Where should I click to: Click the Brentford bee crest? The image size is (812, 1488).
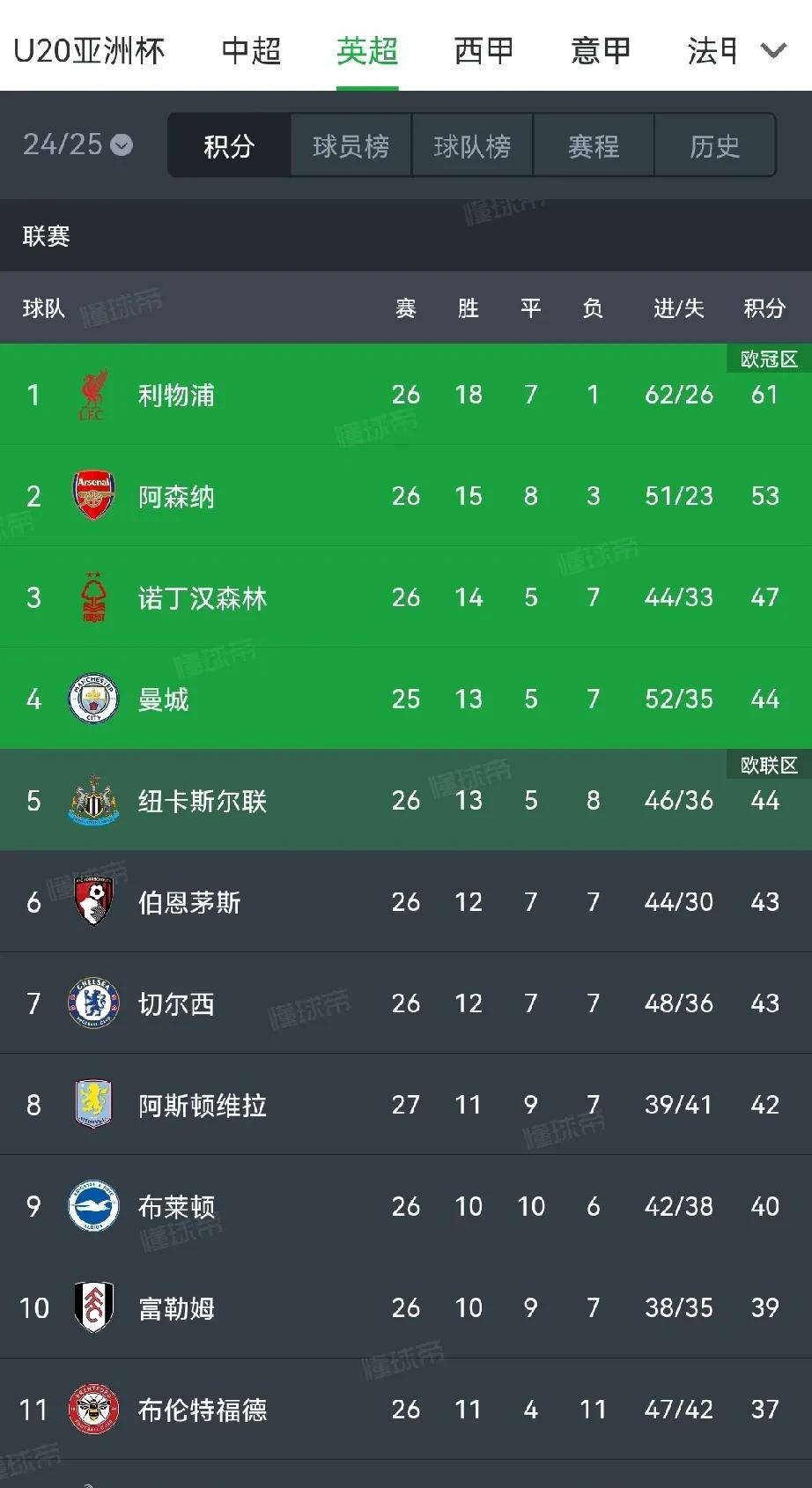tap(94, 1410)
